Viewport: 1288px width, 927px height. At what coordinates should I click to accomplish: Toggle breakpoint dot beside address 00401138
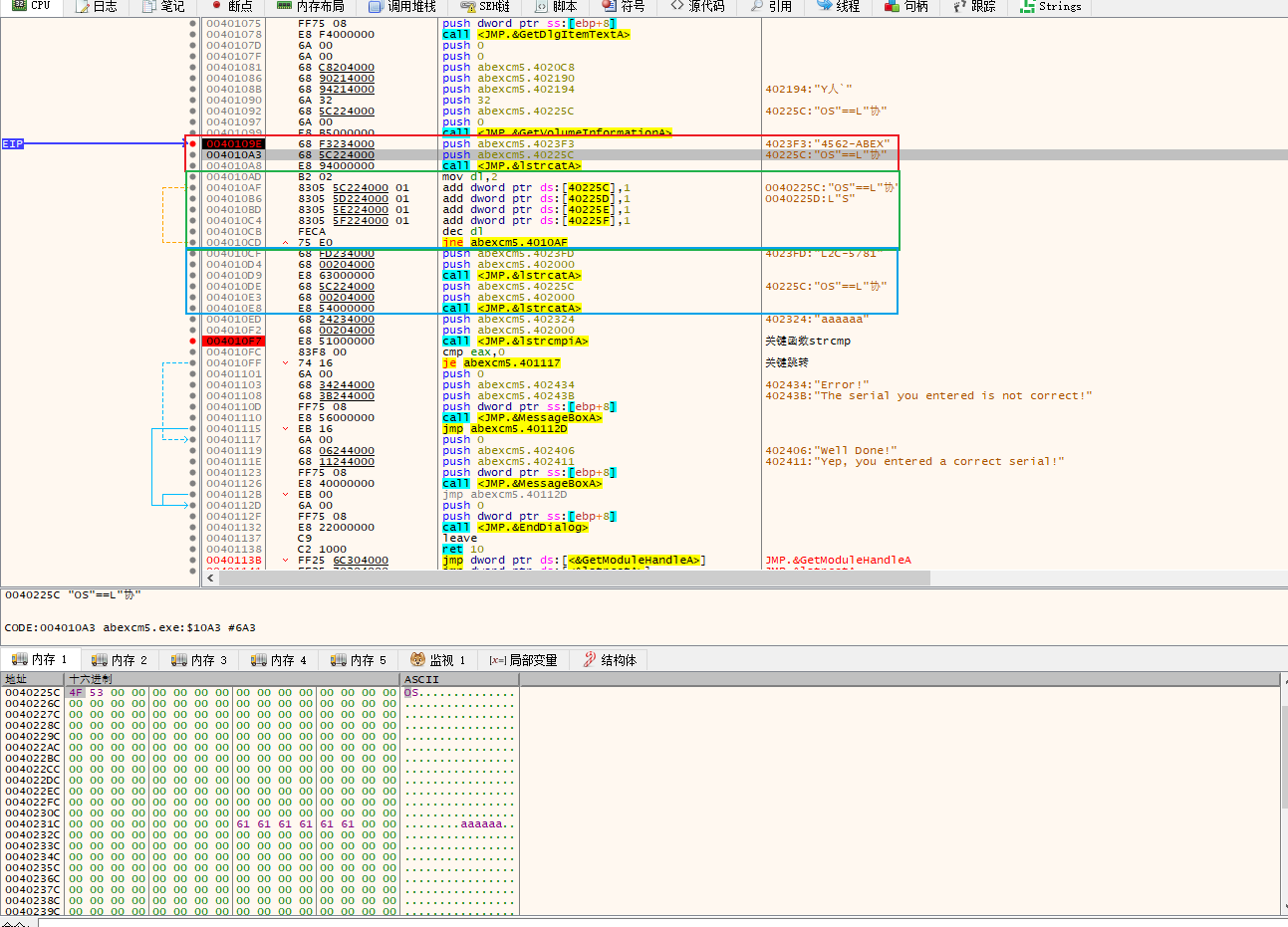tap(192, 549)
